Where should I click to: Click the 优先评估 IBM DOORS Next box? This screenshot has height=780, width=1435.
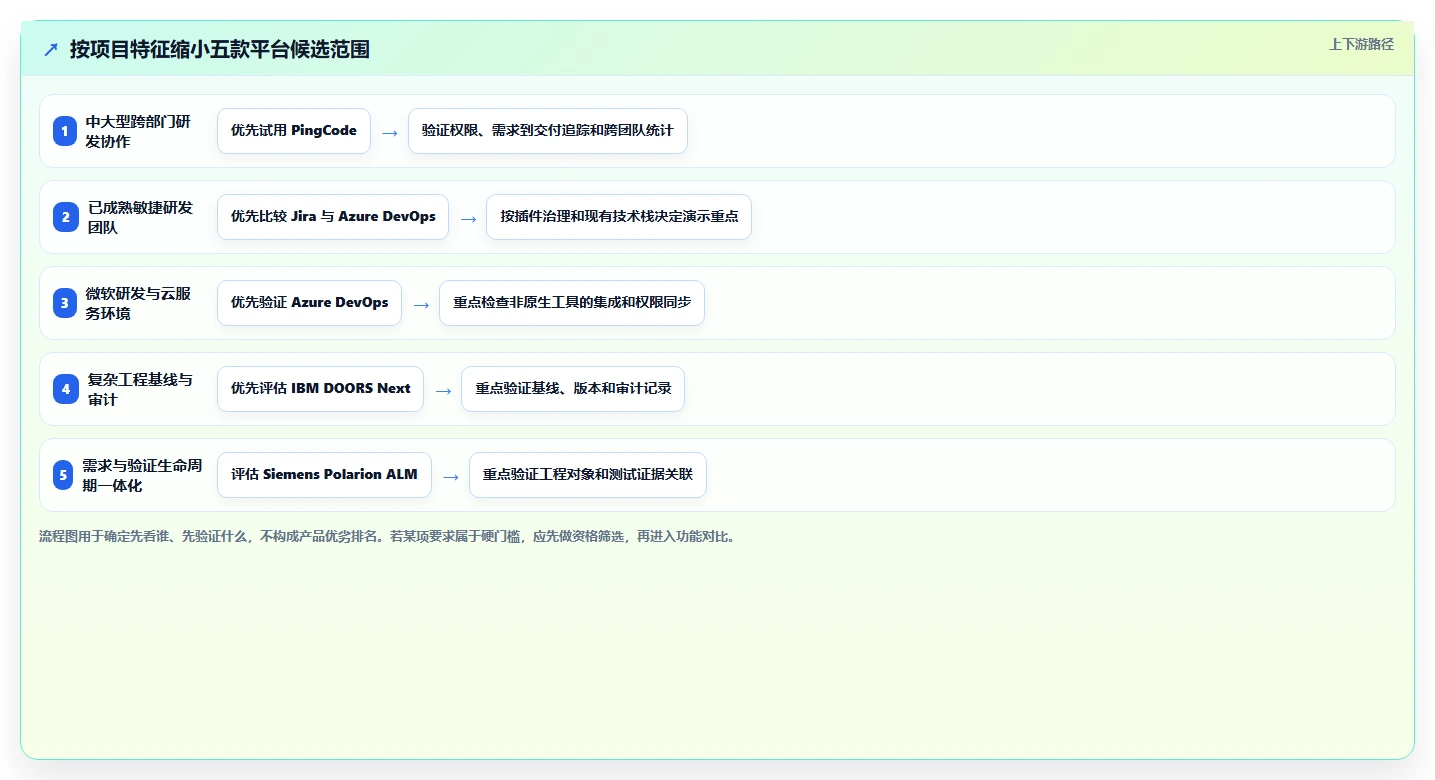point(320,389)
